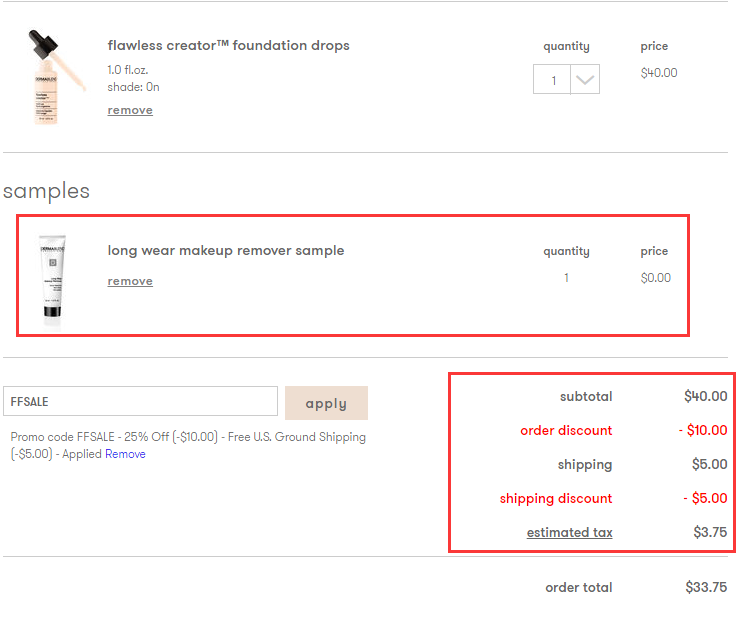The width and height of the screenshot is (750, 621).
Task: Open the estimated tax link
Action: (569, 532)
